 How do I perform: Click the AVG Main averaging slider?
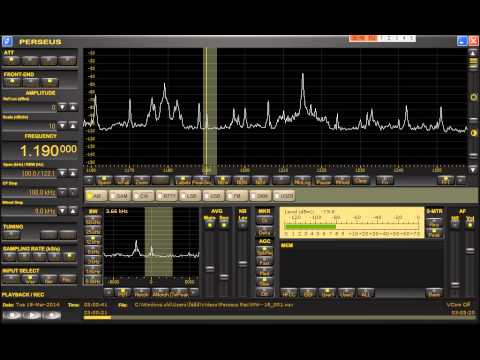(210, 268)
